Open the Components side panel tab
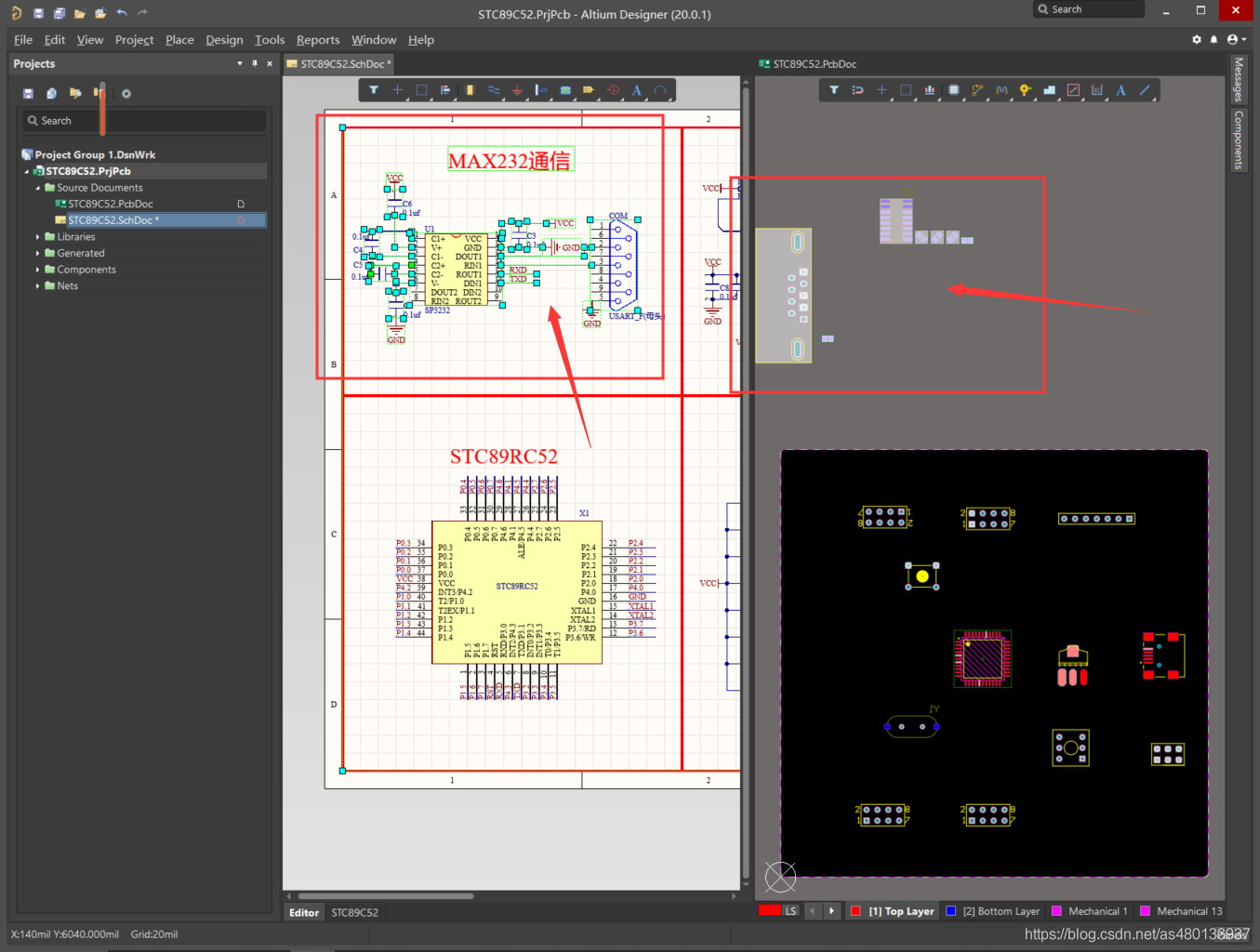This screenshot has width=1260, height=952. click(x=1238, y=139)
